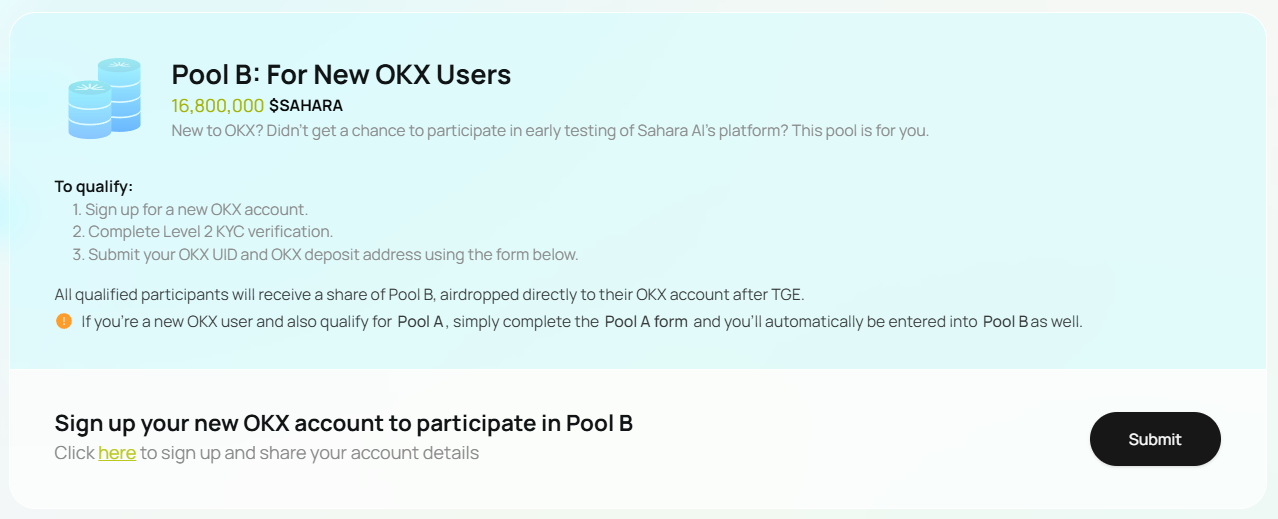Click the bold 'Pool A form' text
This screenshot has height=519, width=1278.
pos(646,321)
